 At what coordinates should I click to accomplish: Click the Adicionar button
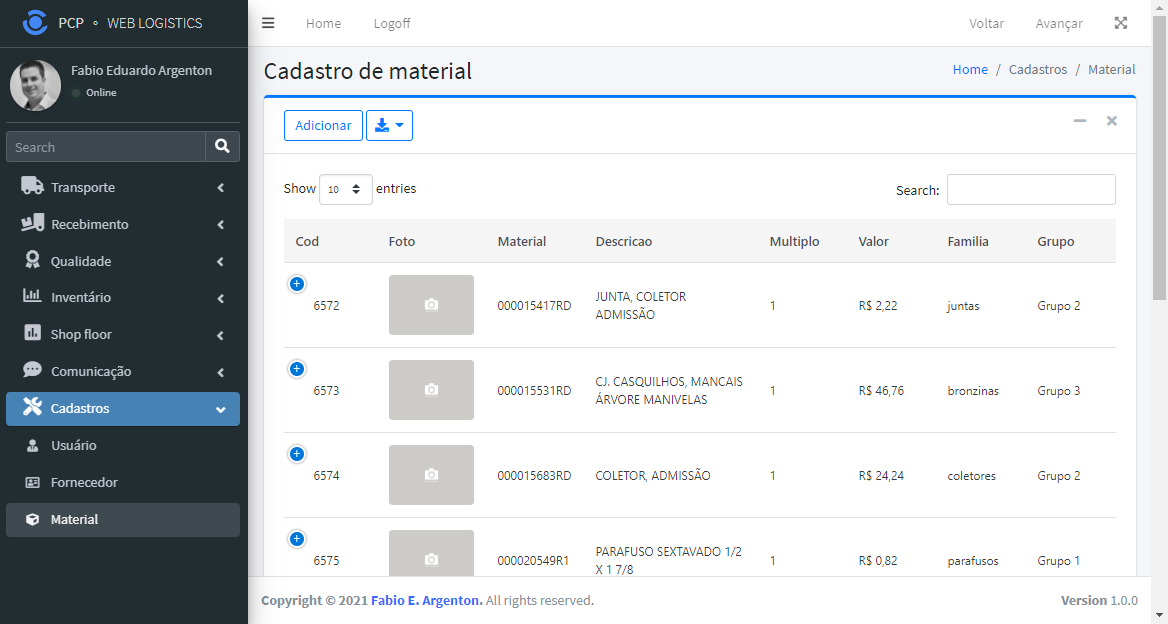coord(323,125)
